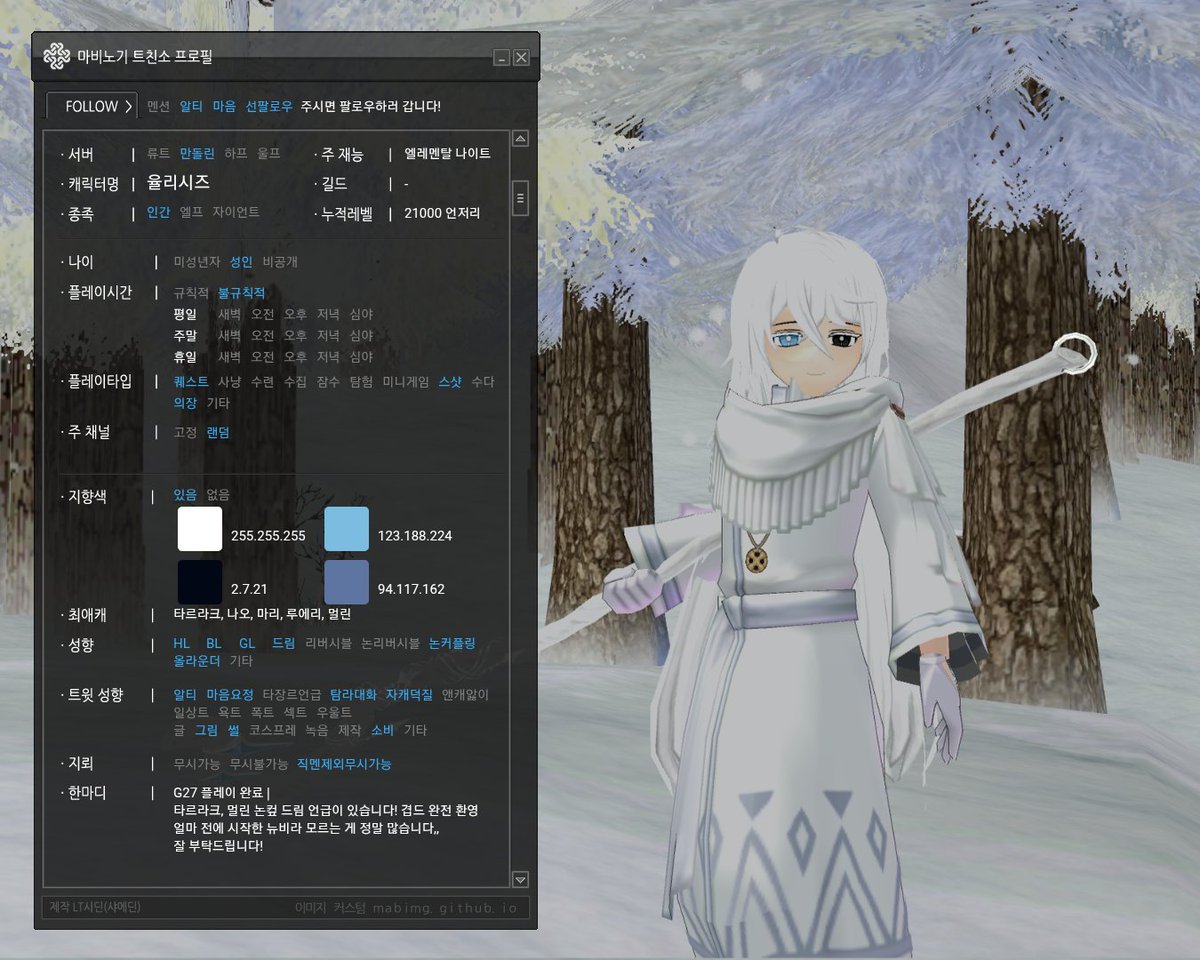Image resolution: width=1200 pixels, height=960 pixels.
Task: Click character name 율리시즈
Action: tap(178, 183)
